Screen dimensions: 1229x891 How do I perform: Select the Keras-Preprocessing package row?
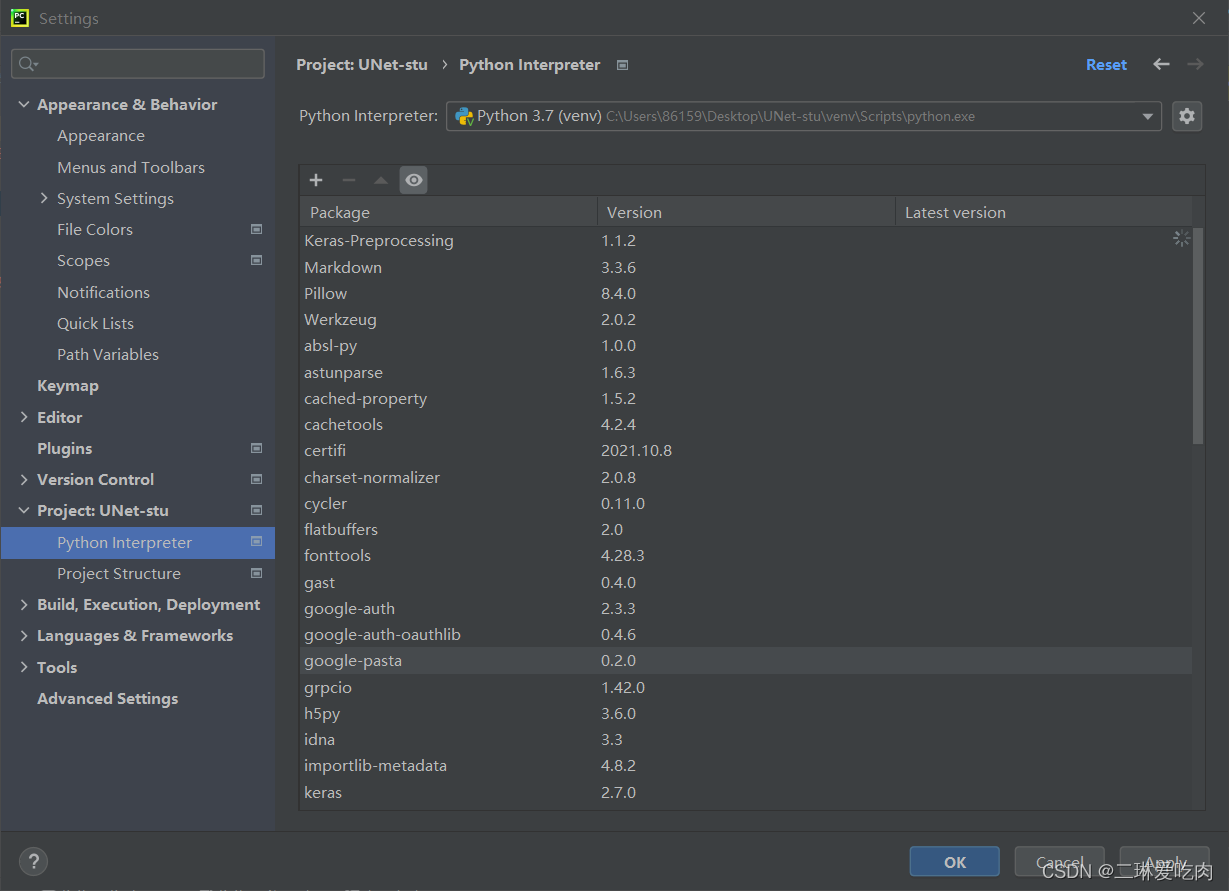(x=746, y=240)
